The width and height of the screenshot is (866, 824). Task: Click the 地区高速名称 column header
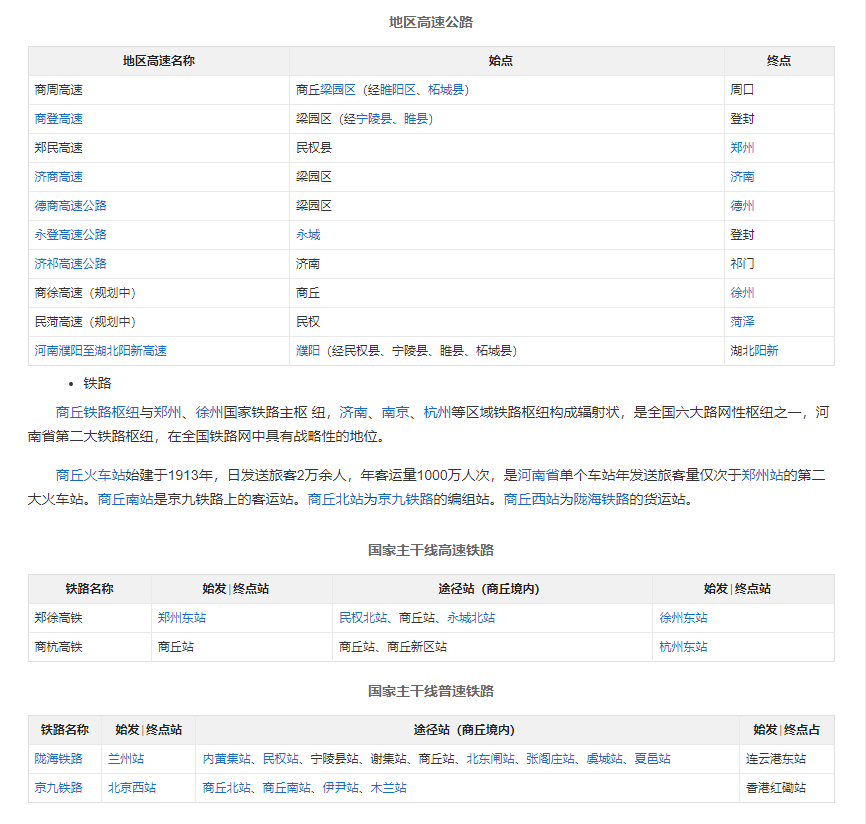(x=158, y=61)
